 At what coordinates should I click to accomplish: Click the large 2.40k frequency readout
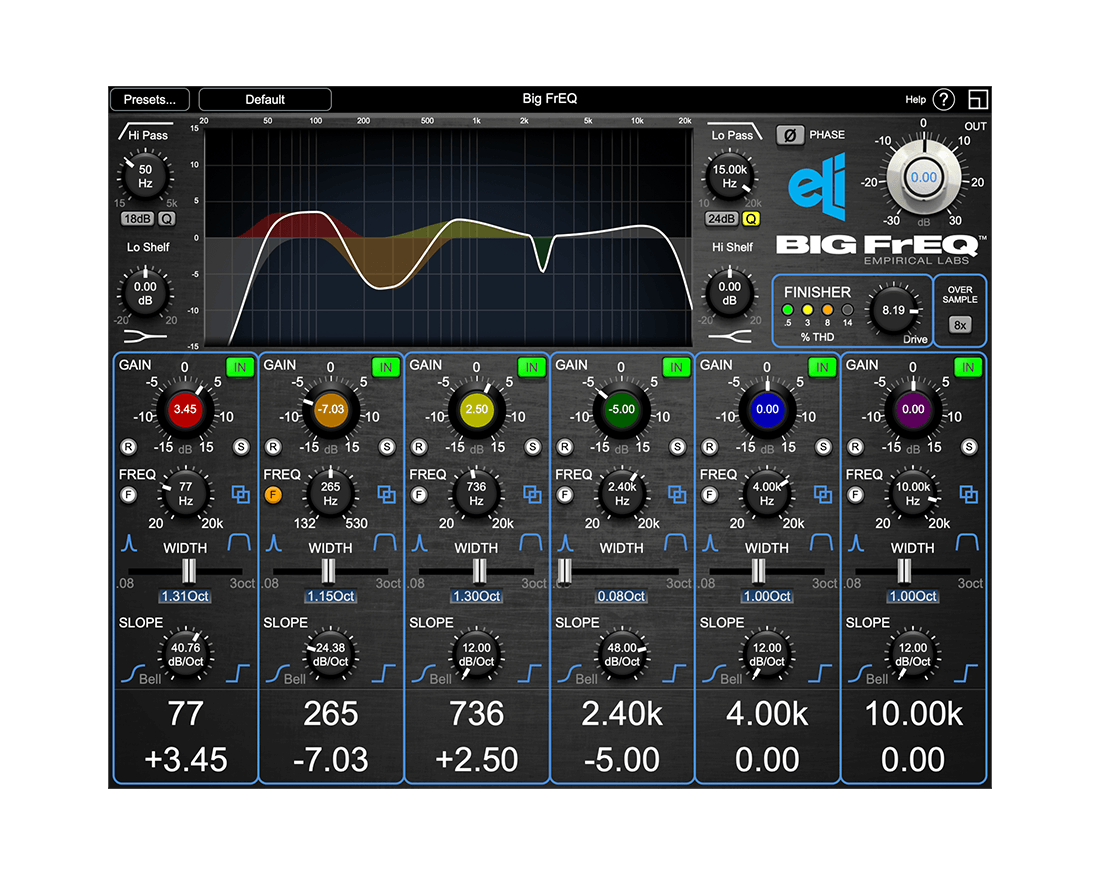(x=622, y=714)
